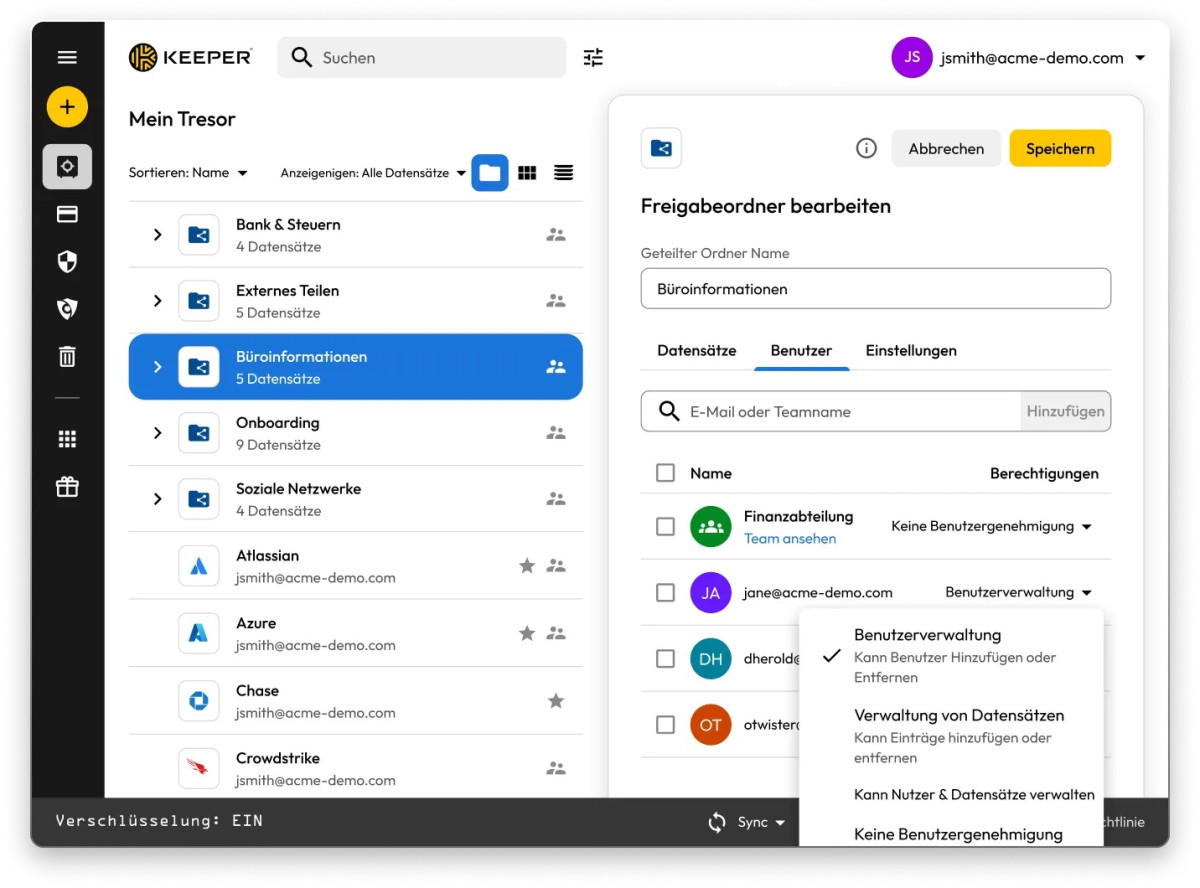The height and width of the screenshot is (888, 1200).
Task: Click the gift icon in sidebar
Action: pyautogui.click(x=67, y=487)
